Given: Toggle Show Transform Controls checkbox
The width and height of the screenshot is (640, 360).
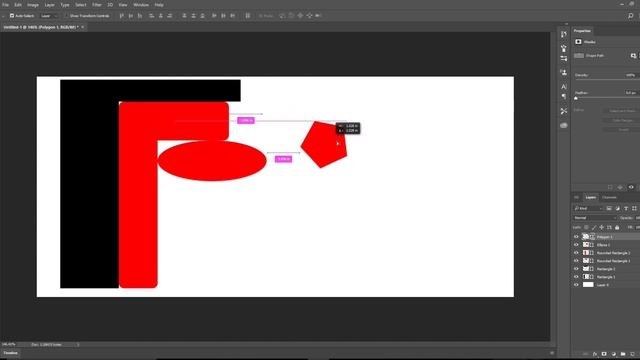Looking at the screenshot, I should pos(67,16).
